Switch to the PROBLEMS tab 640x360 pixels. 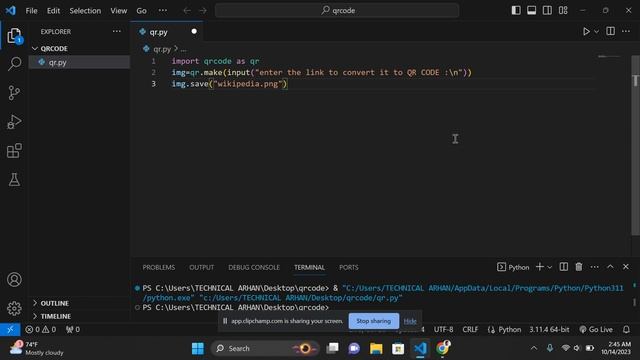pyautogui.click(x=159, y=267)
